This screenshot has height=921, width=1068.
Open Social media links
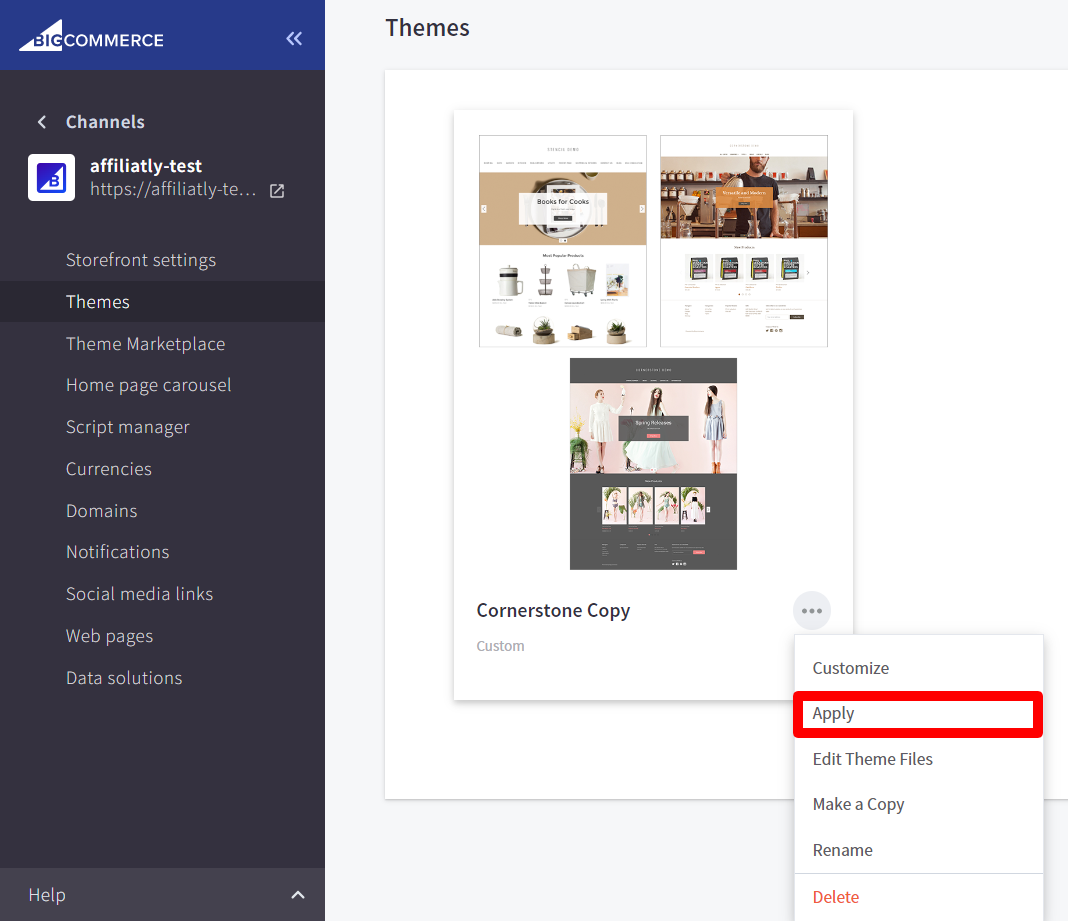pyautogui.click(x=140, y=594)
